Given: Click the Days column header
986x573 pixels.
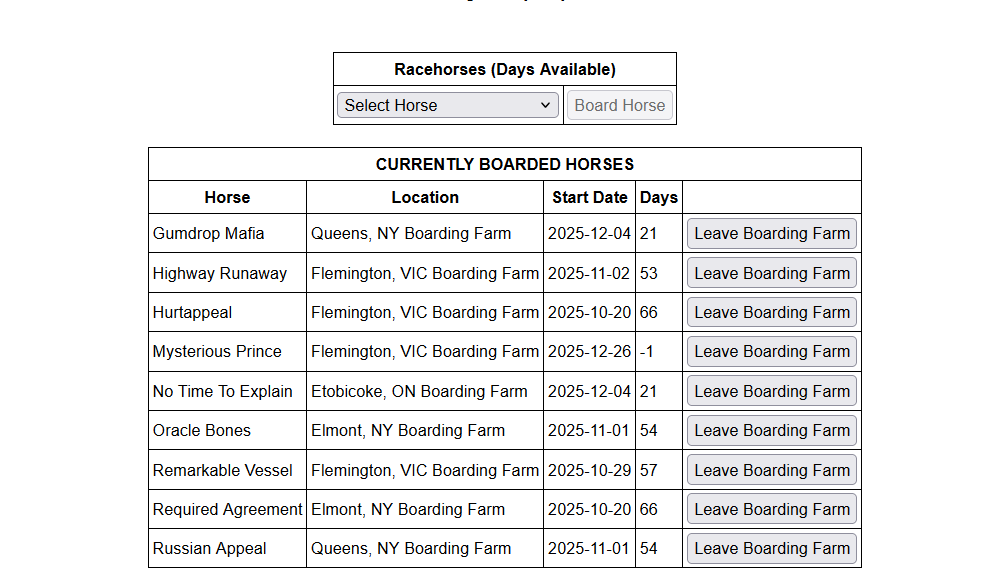Looking at the screenshot, I should tap(658, 197).
